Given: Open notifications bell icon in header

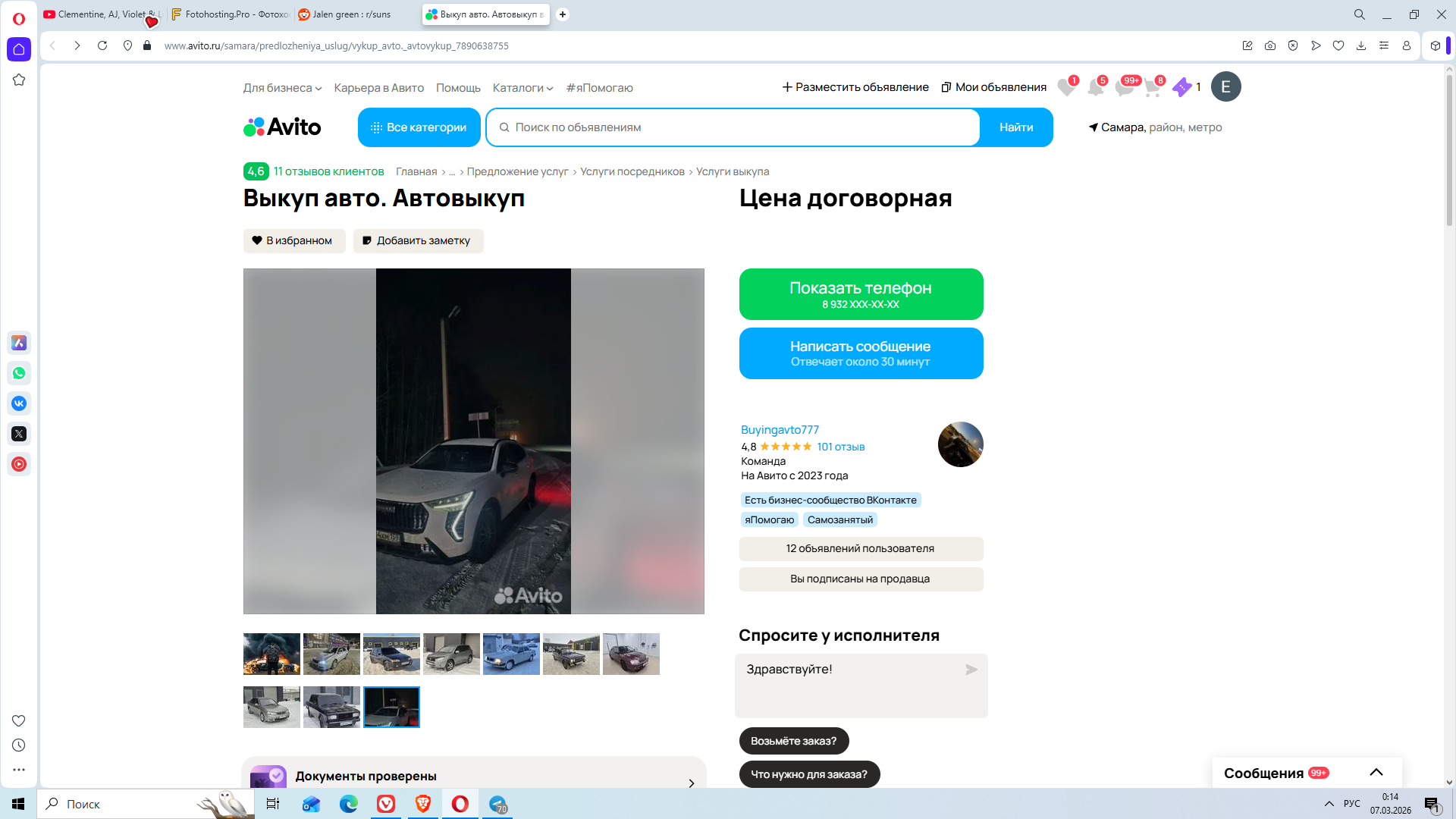Looking at the screenshot, I should click(x=1095, y=87).
